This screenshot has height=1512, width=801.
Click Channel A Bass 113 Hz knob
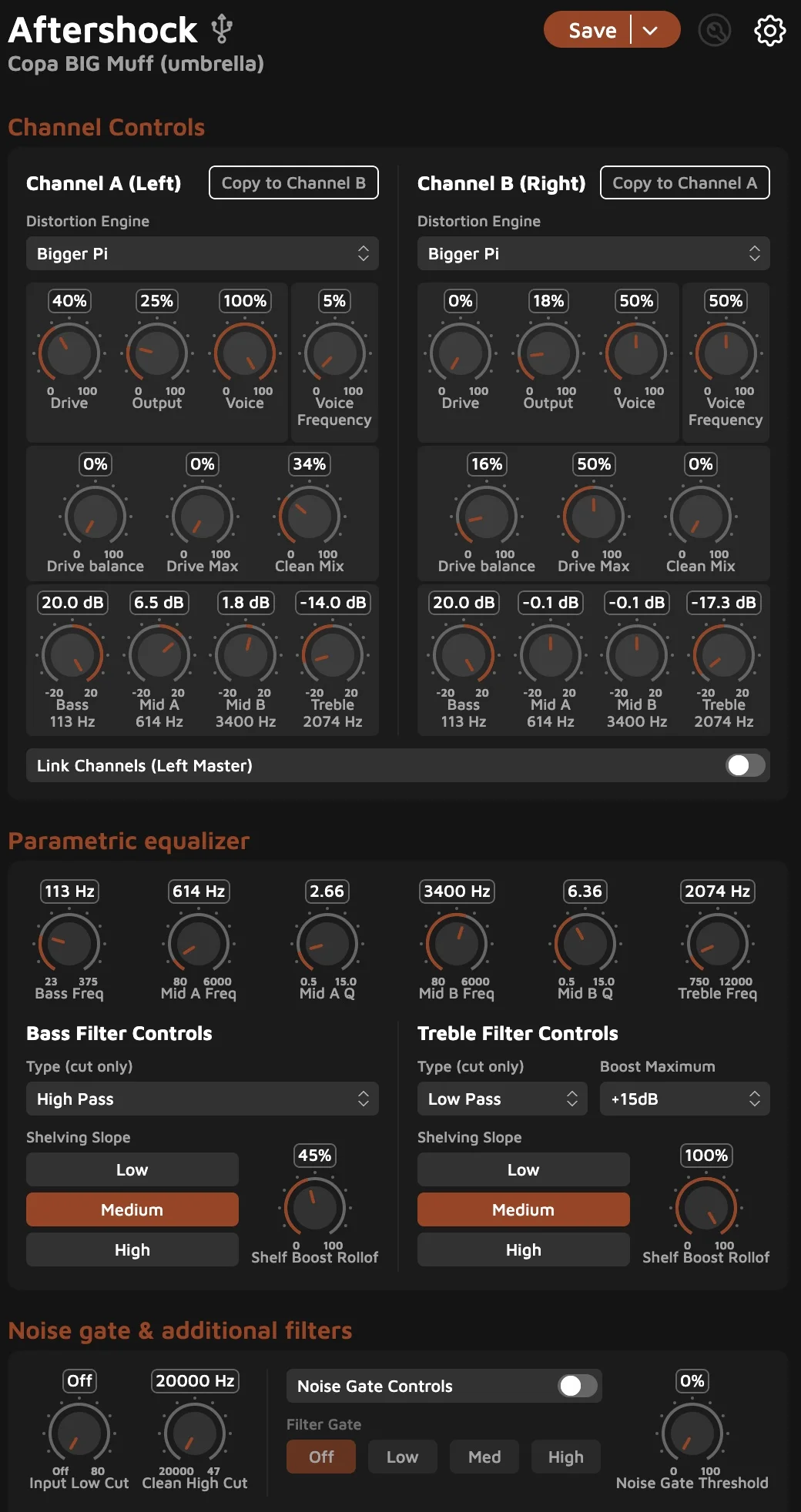pyautogui.click(x=72, y=654)
